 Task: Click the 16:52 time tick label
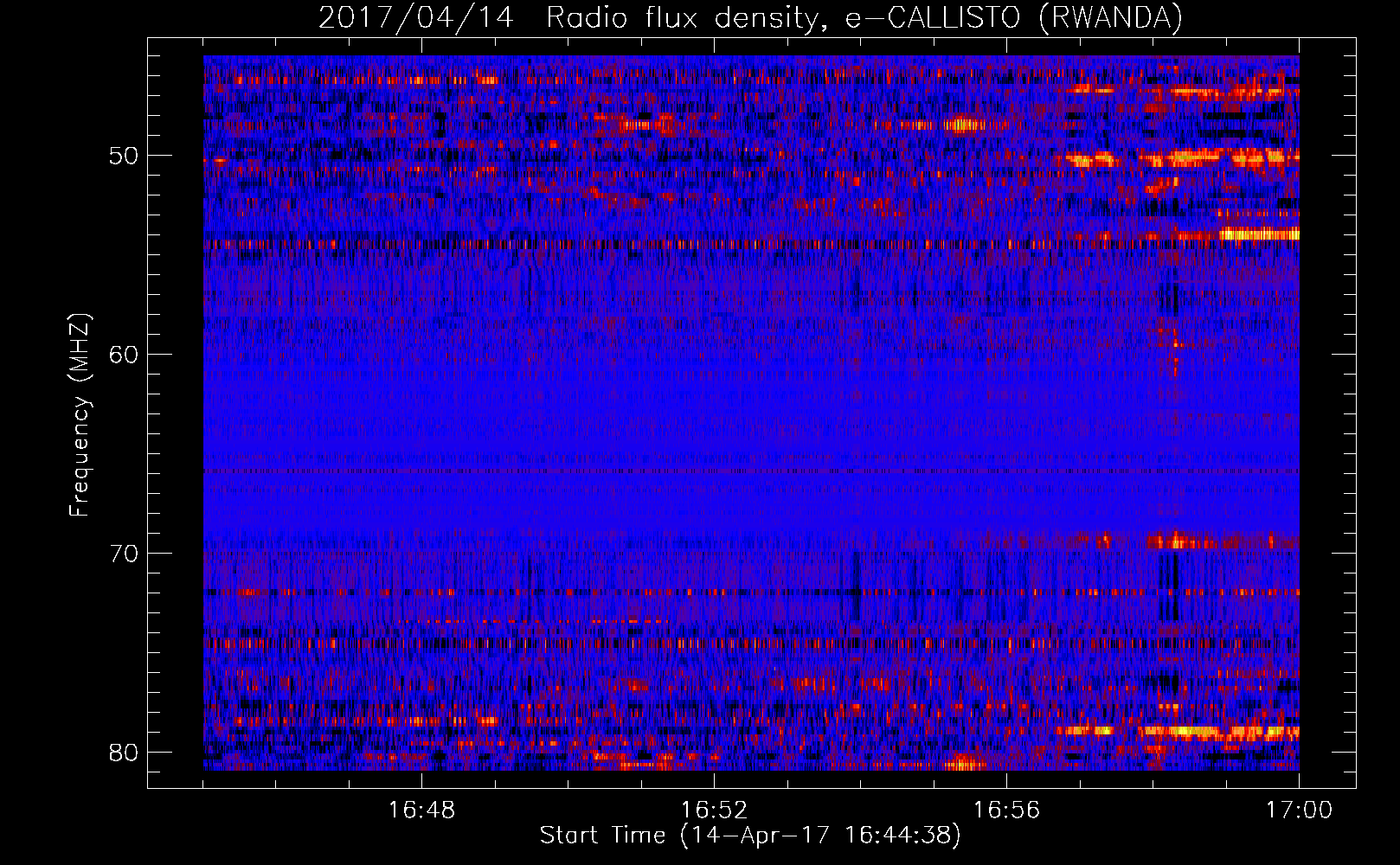click(714, 811)
